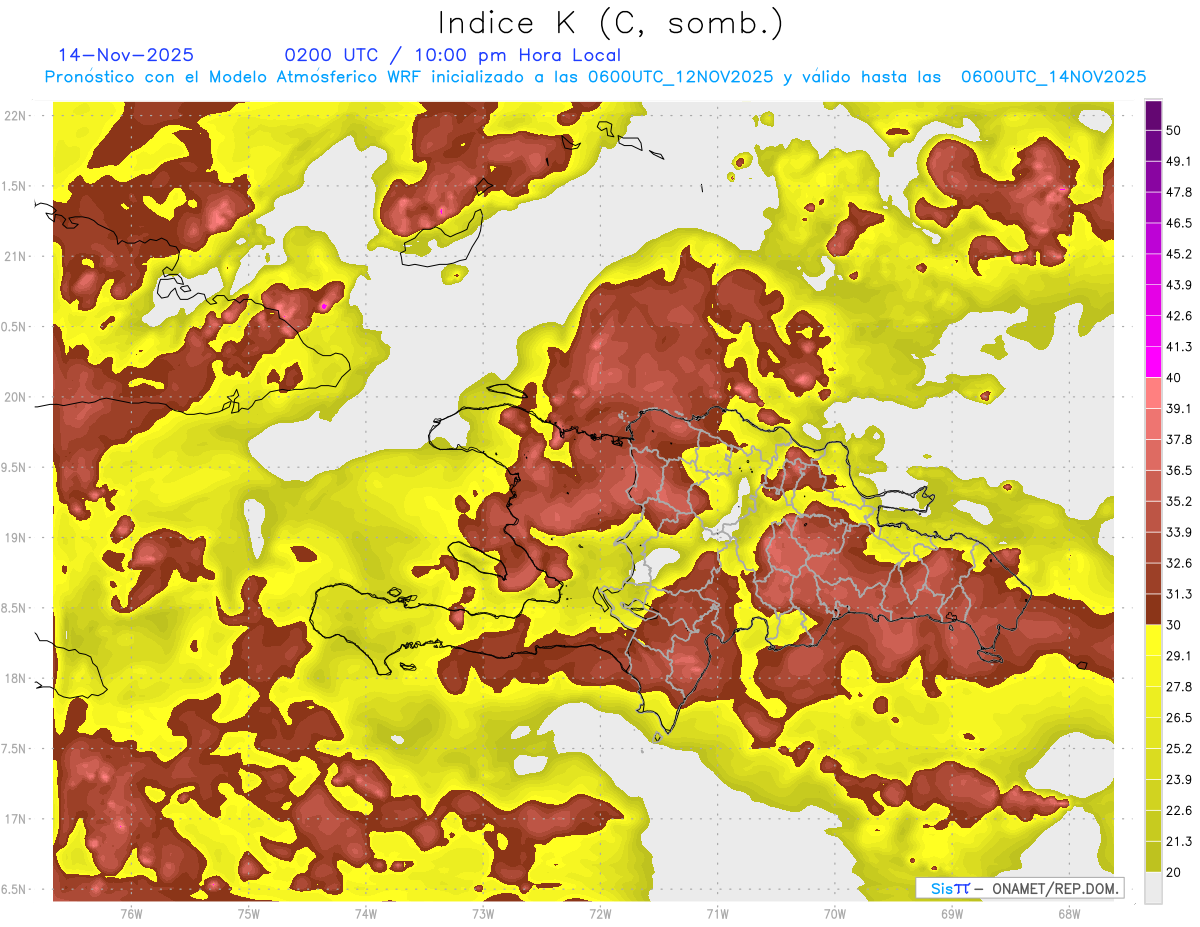1200x927 pixels.
Task: Click the 'Pronostico con el Modelo Atmosferico WRF' line
Action: tap(595, 77)
